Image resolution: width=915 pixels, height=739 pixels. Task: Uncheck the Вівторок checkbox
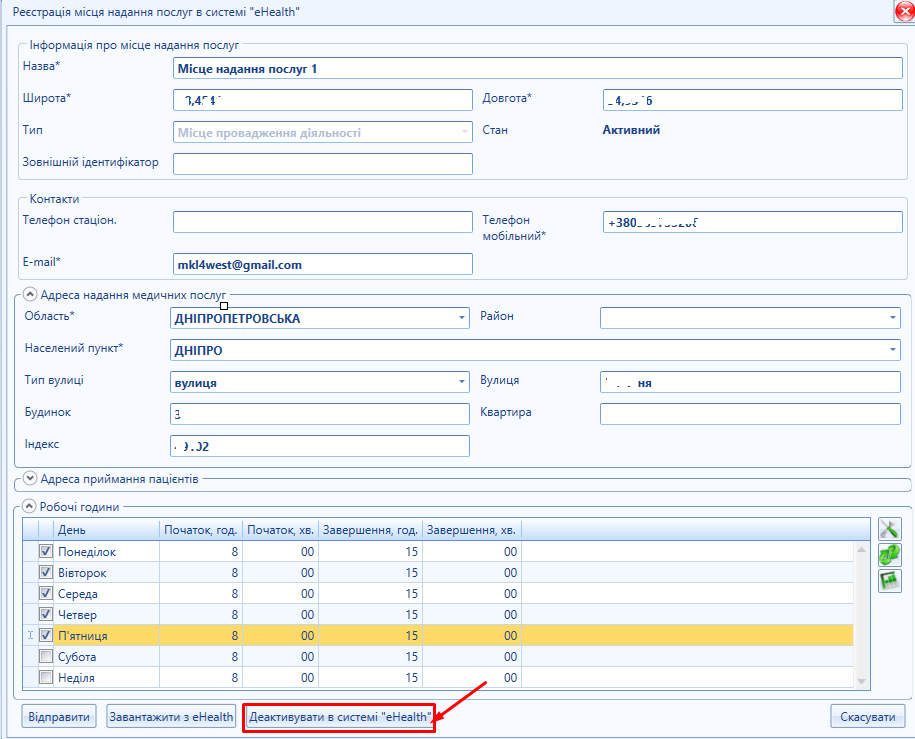tap(46, 572)
